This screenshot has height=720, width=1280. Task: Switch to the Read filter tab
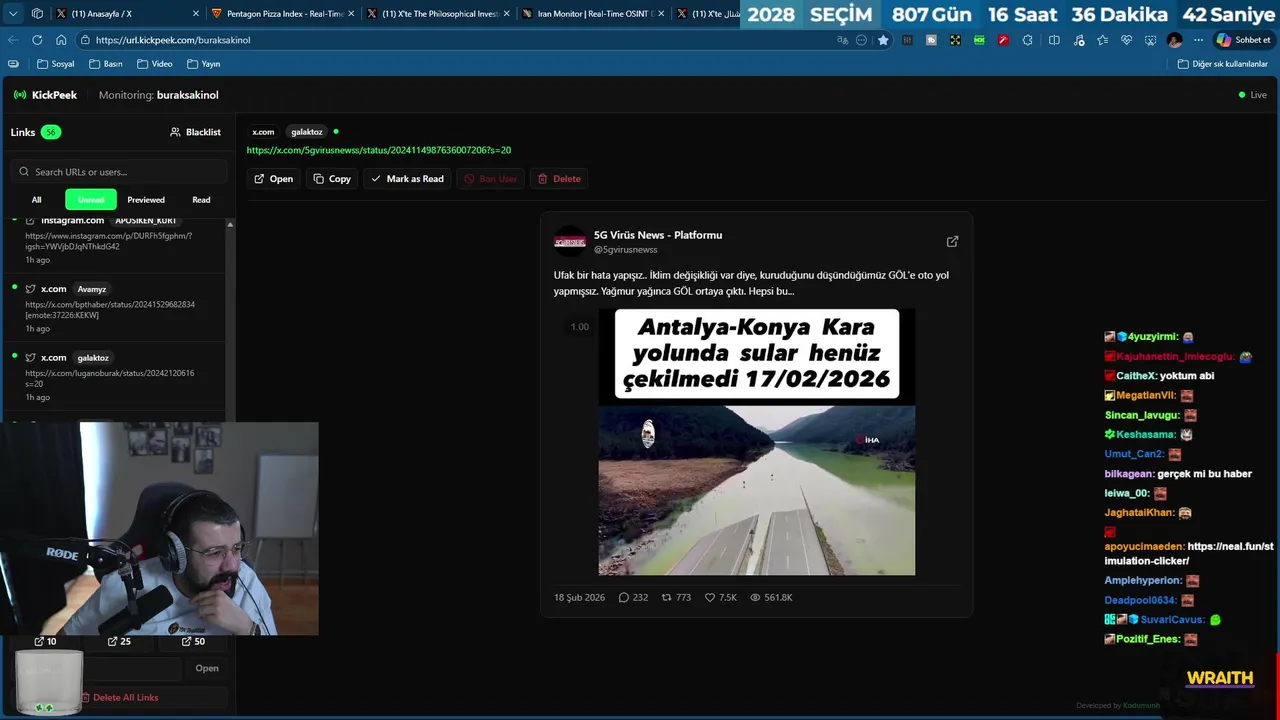[201, 200]
